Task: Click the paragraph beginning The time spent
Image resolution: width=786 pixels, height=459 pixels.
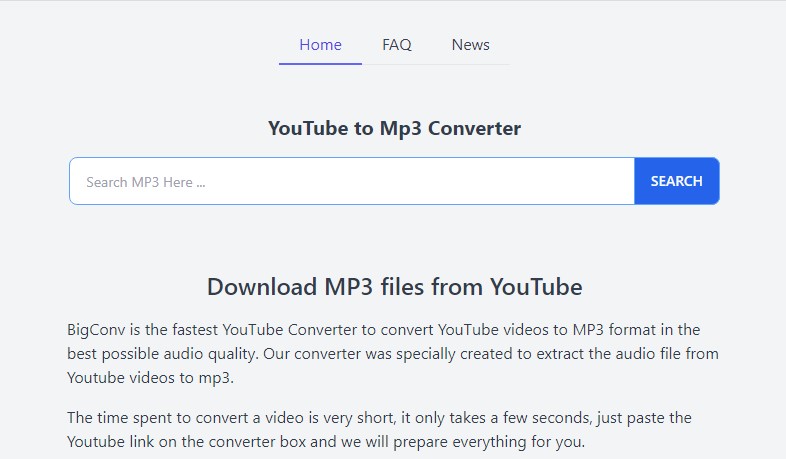Action: 379,430
